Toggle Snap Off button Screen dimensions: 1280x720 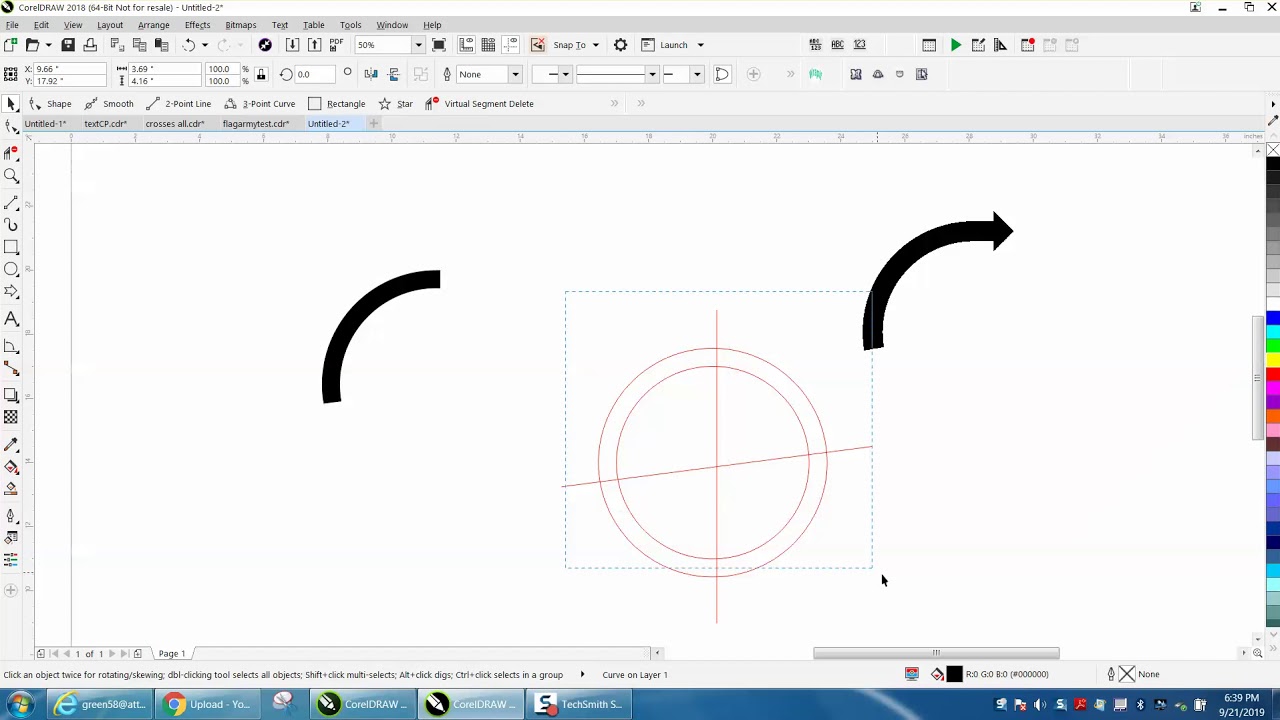tap(538, 45)
